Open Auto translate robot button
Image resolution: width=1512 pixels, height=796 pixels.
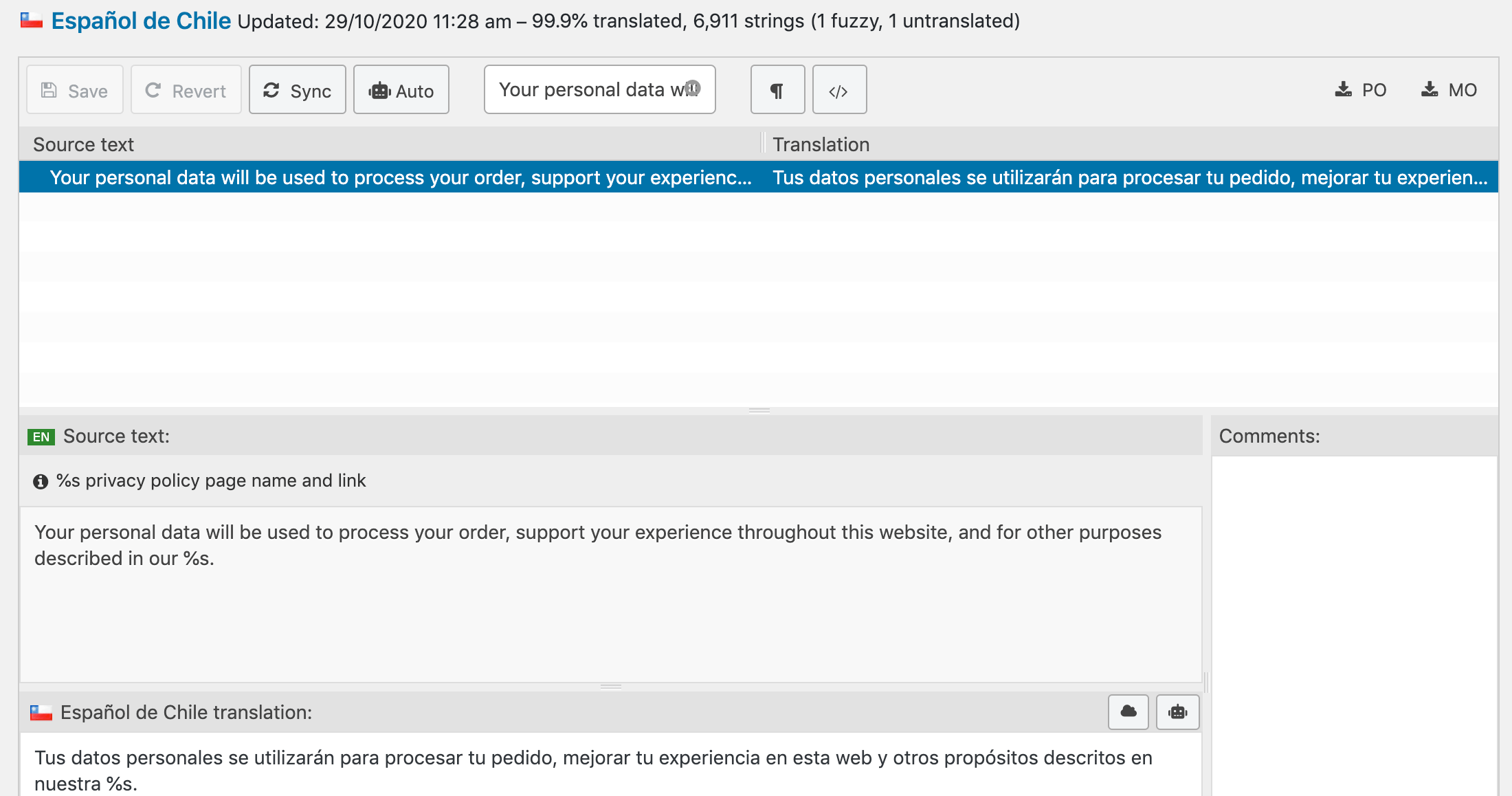[401, 90]
